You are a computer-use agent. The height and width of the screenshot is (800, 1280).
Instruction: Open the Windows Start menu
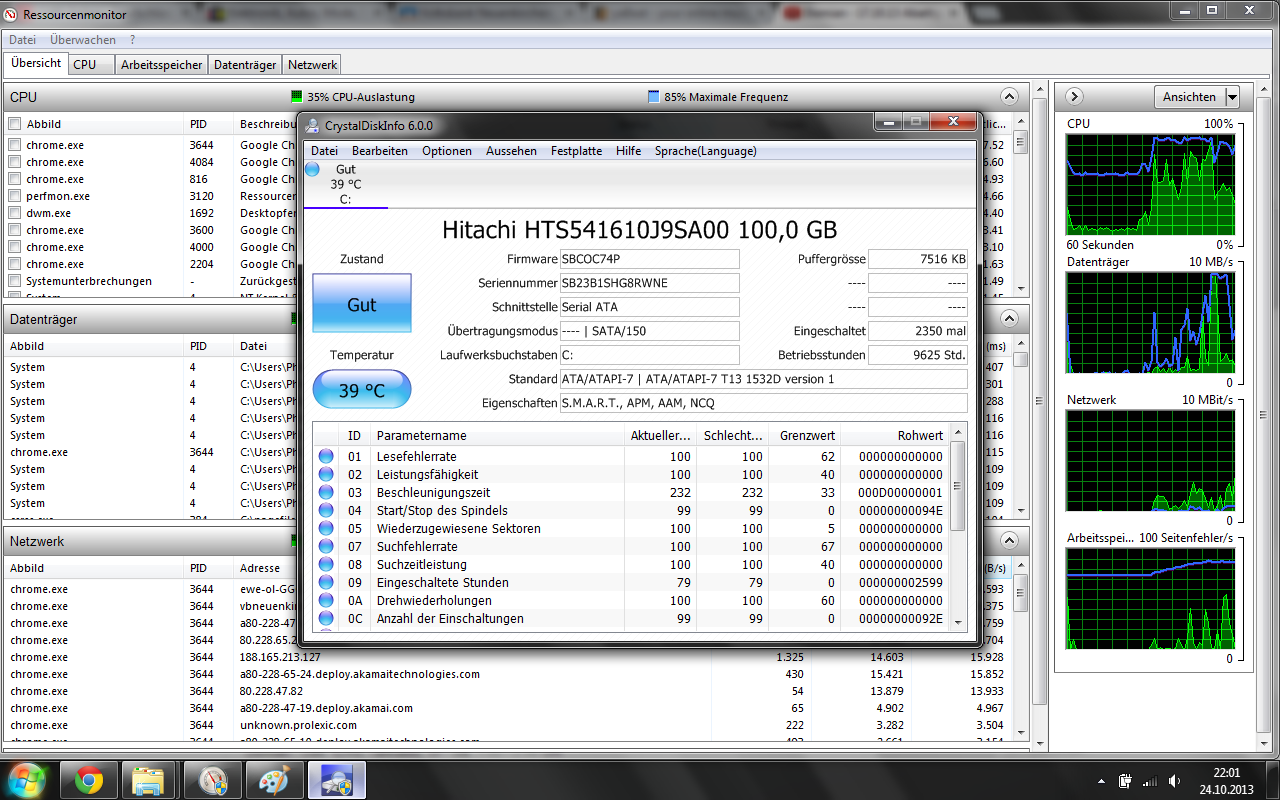[25, 779]
